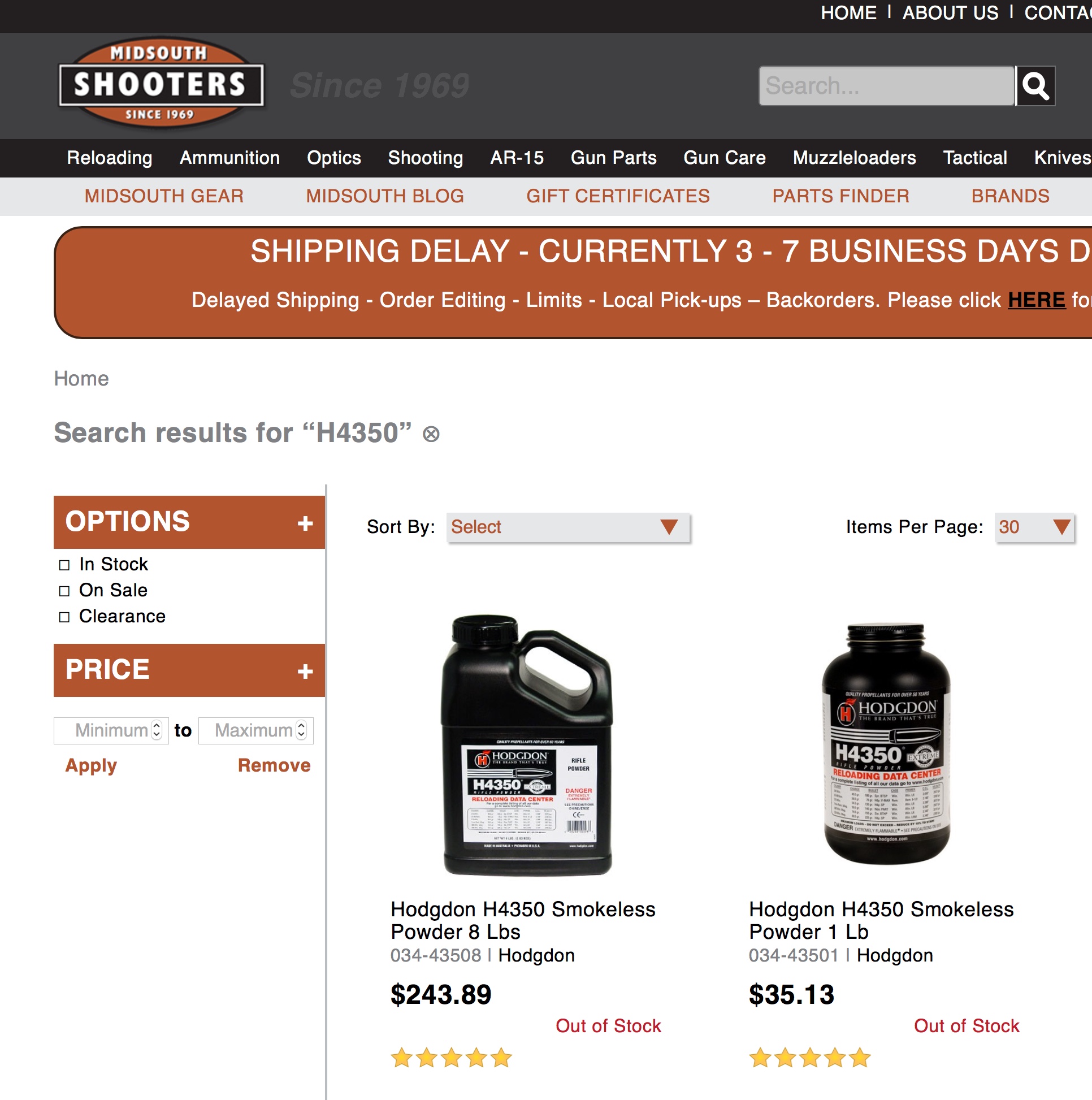Open the Sort By Select dropdown
The image size is (1092, 1100).
pyautogui.click(x=567, y=527)
